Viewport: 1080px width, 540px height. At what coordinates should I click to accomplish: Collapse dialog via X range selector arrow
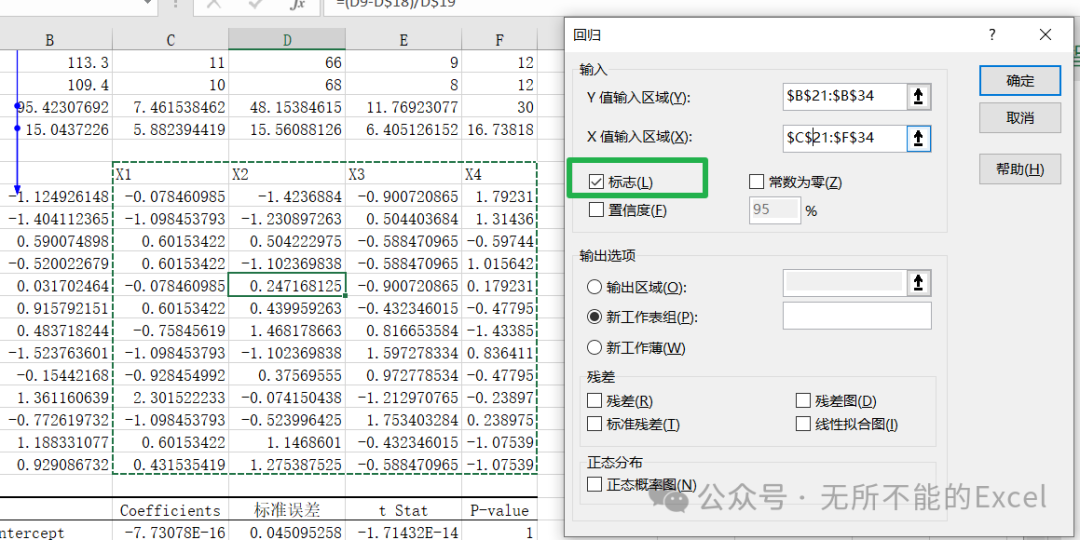(x=918, y=138)
